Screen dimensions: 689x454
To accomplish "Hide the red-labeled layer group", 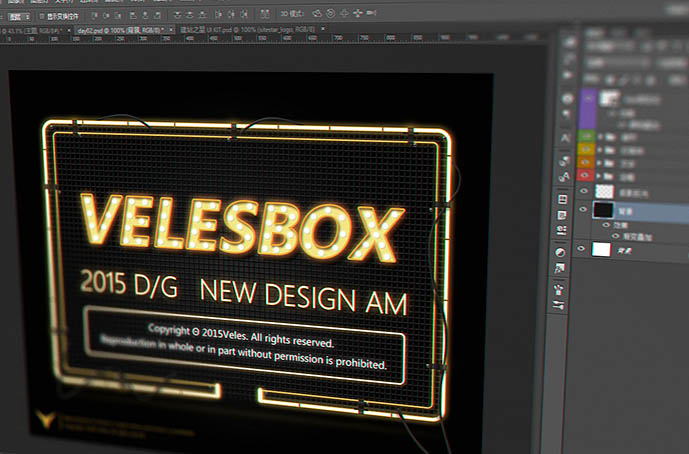I will click(x=584, y=175).
